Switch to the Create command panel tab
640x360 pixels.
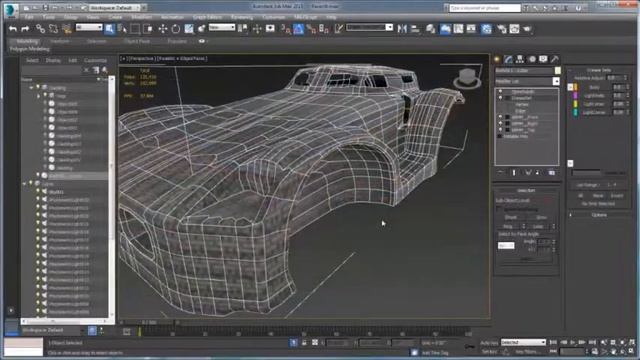click(497, 59)
